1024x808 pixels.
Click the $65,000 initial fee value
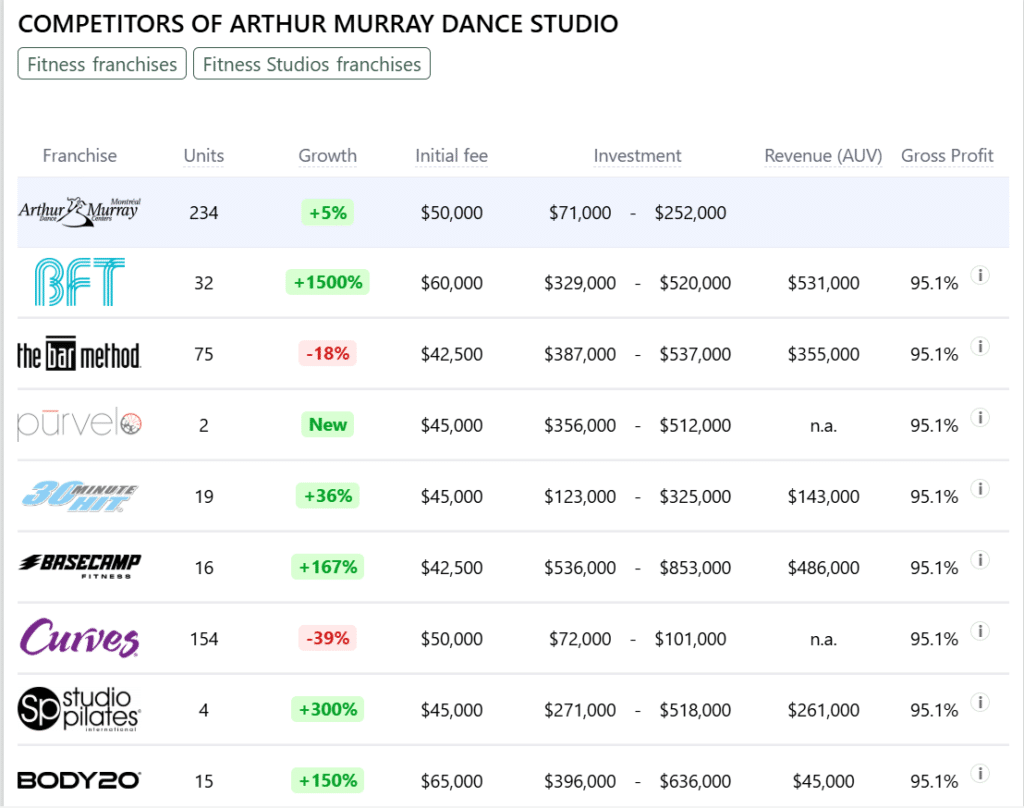[452, 781]
